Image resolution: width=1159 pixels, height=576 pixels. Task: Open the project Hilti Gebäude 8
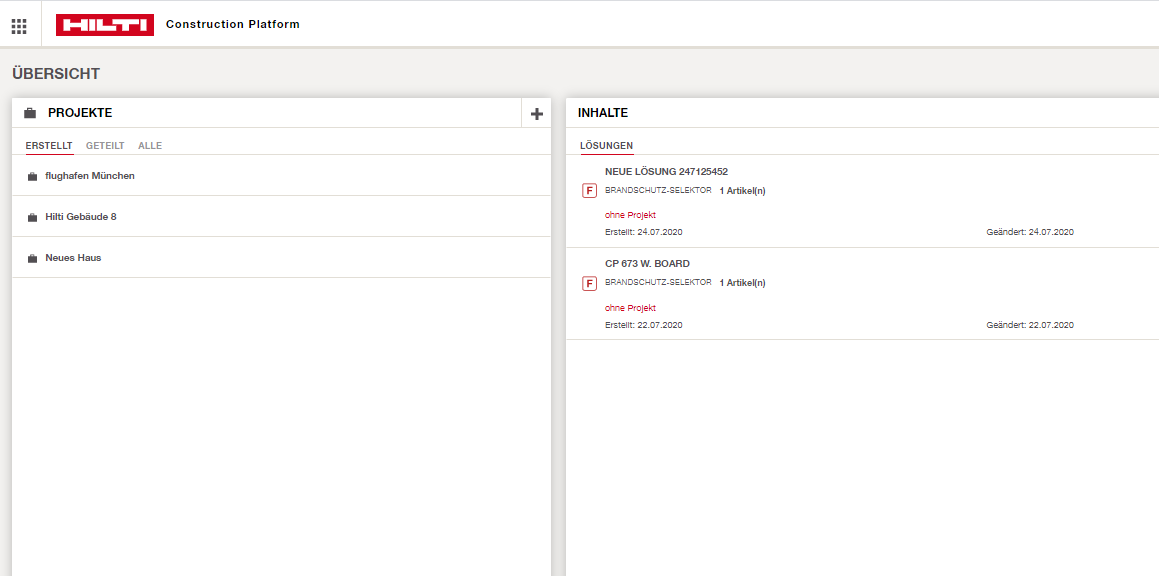pyautogui.click(x=83, y=216)
